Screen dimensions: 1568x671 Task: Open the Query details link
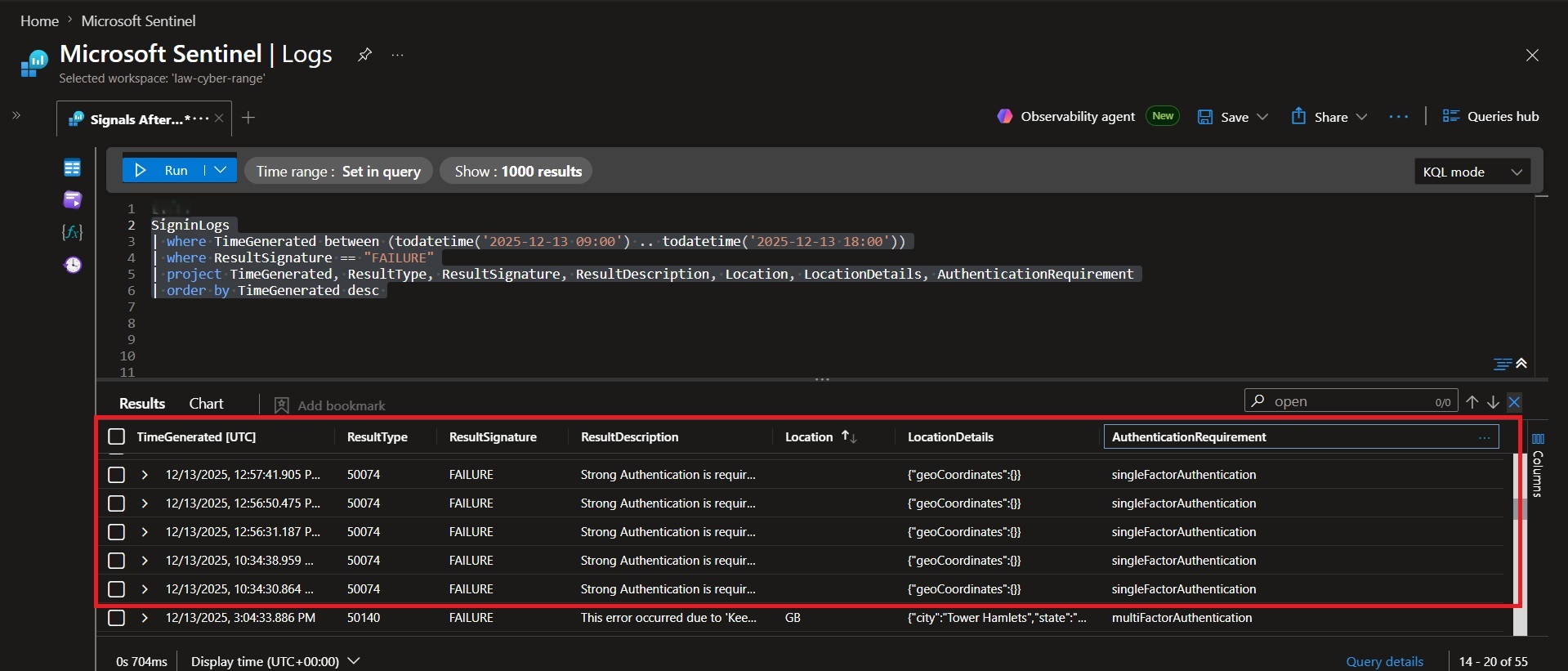(x=1384, y=661)
